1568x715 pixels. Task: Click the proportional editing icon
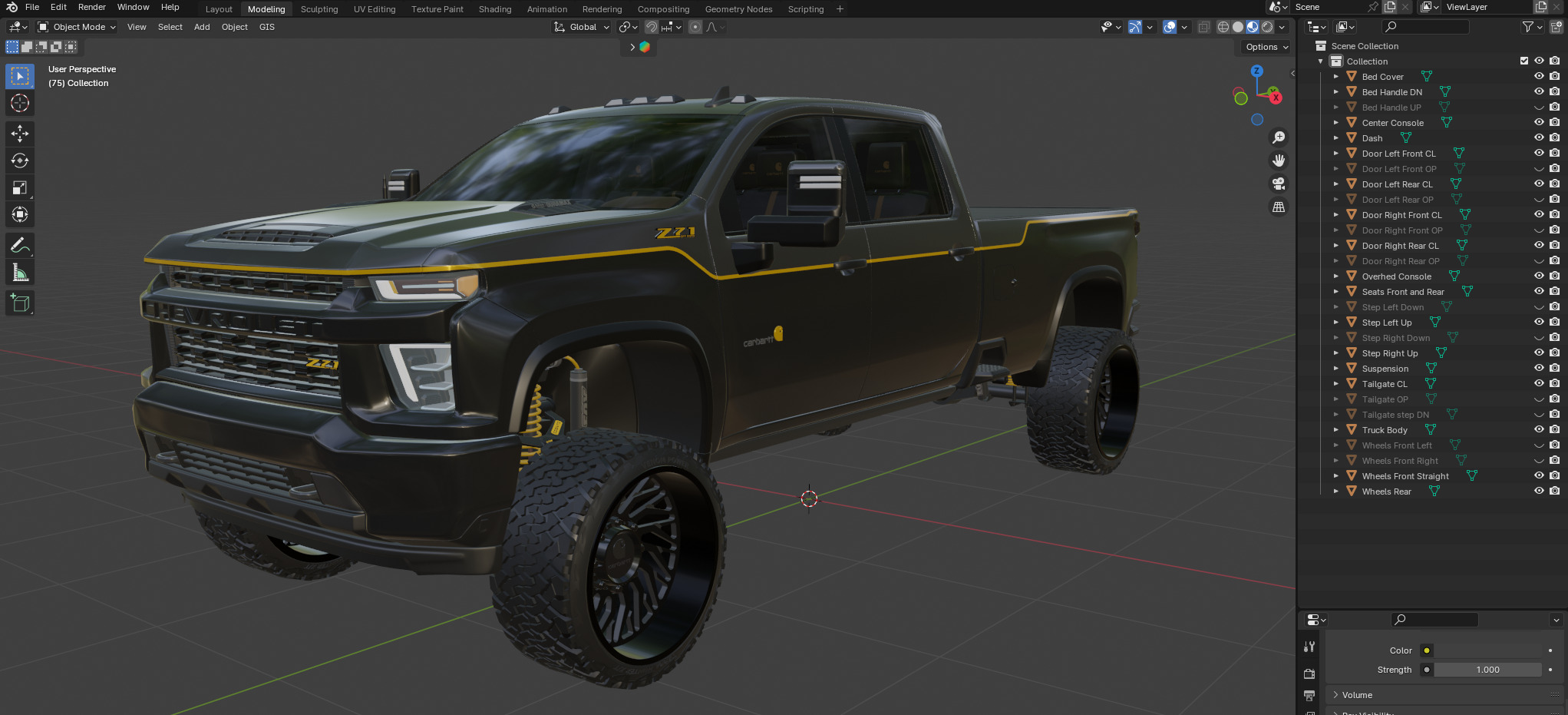pos(695,27)
